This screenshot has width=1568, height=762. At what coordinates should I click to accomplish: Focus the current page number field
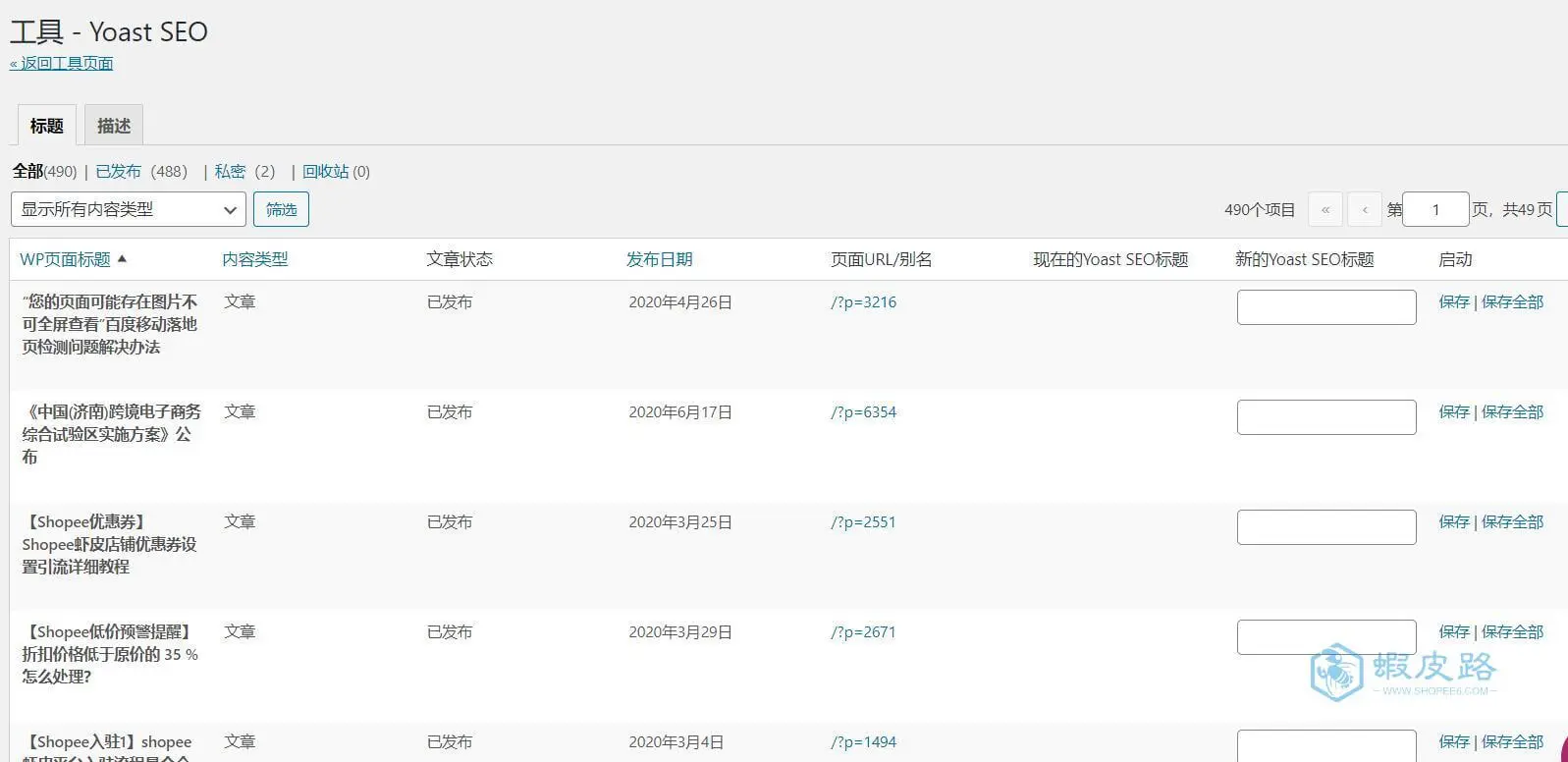coord(1435,209)
